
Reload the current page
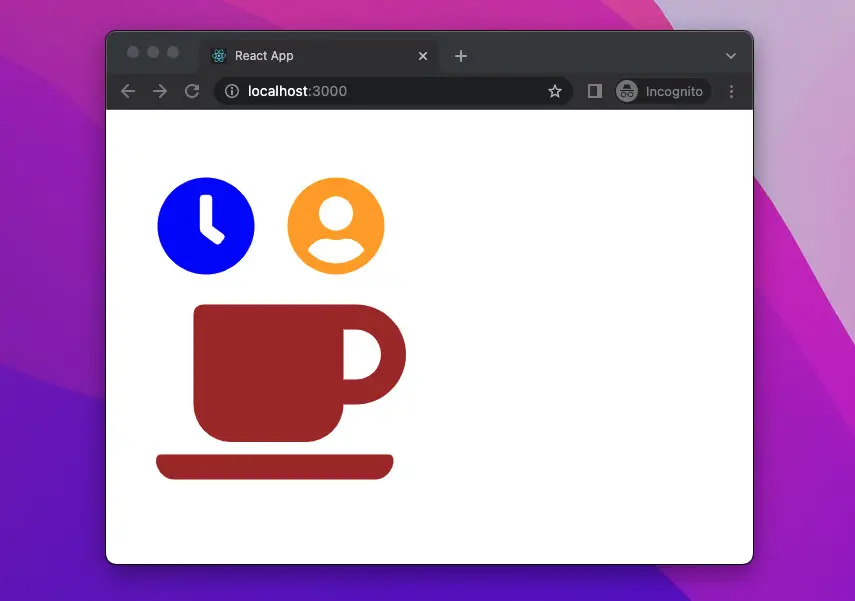point(192,91)
